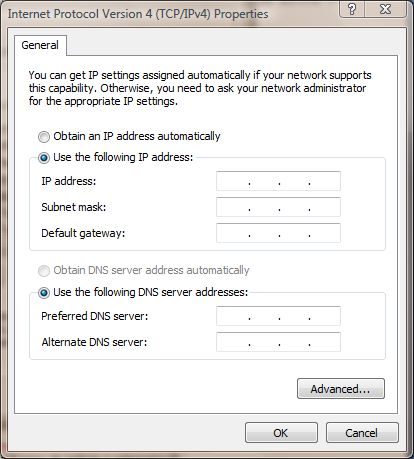Click the Subnet mask second octet field
The height and width of the screenshot is (459, 414).
(264, 207)
